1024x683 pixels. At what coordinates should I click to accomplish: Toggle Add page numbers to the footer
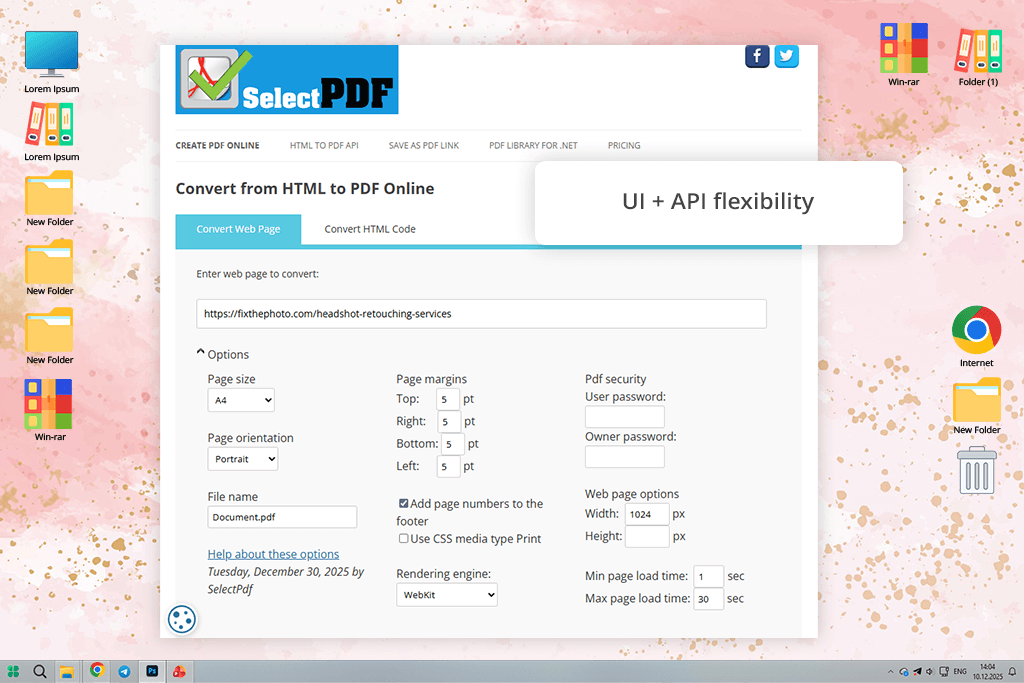pyautogui.click(x=404, y=503)
